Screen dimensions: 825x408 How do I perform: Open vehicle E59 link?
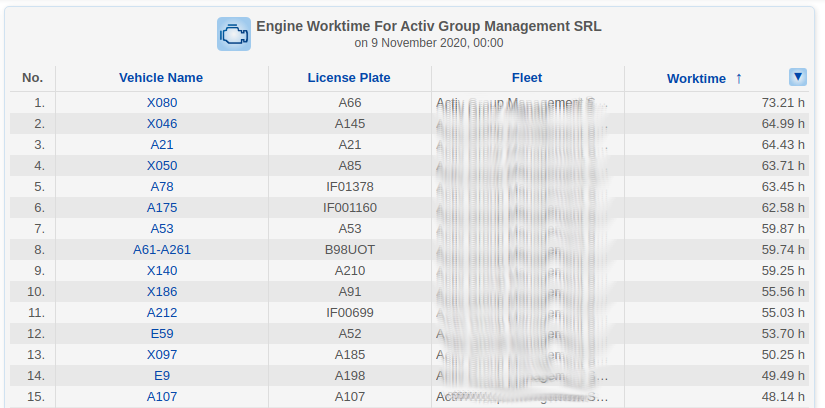pos(161,334)
